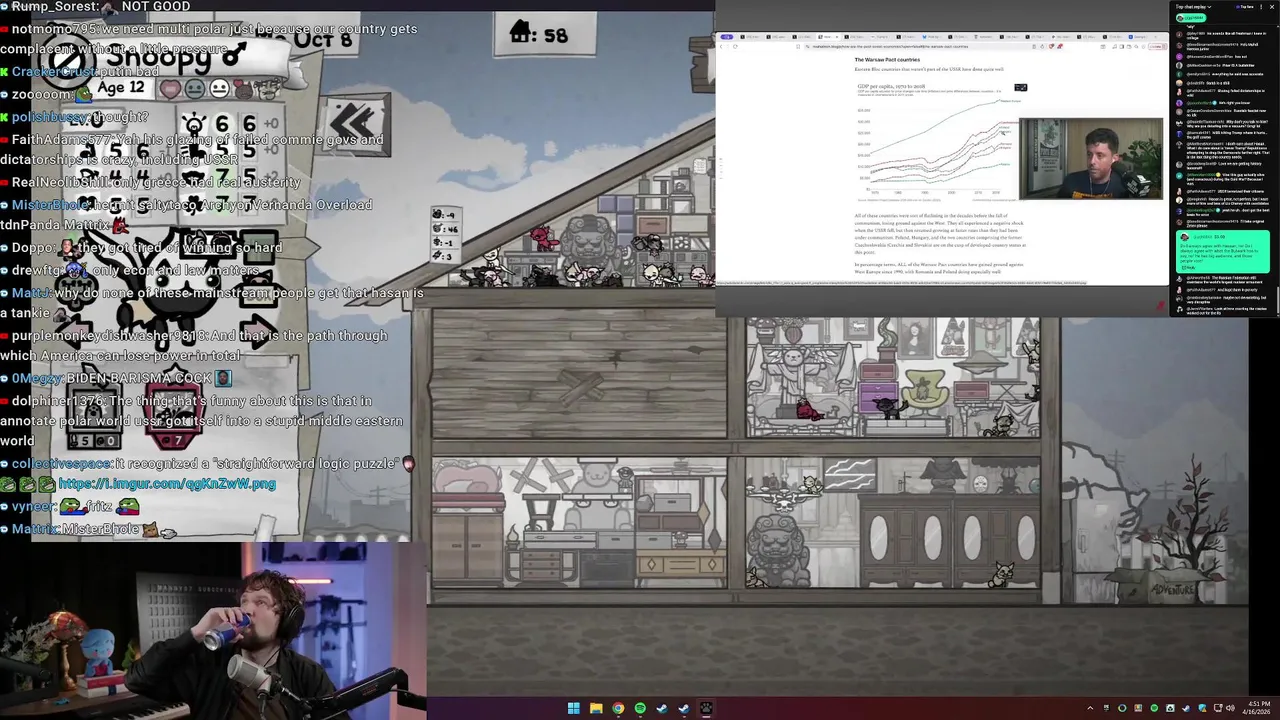The height and width of the screenshot is (720, 1280).
Task: Click The Warsaw Pact countries heading
Action: (x=887, y=59)
